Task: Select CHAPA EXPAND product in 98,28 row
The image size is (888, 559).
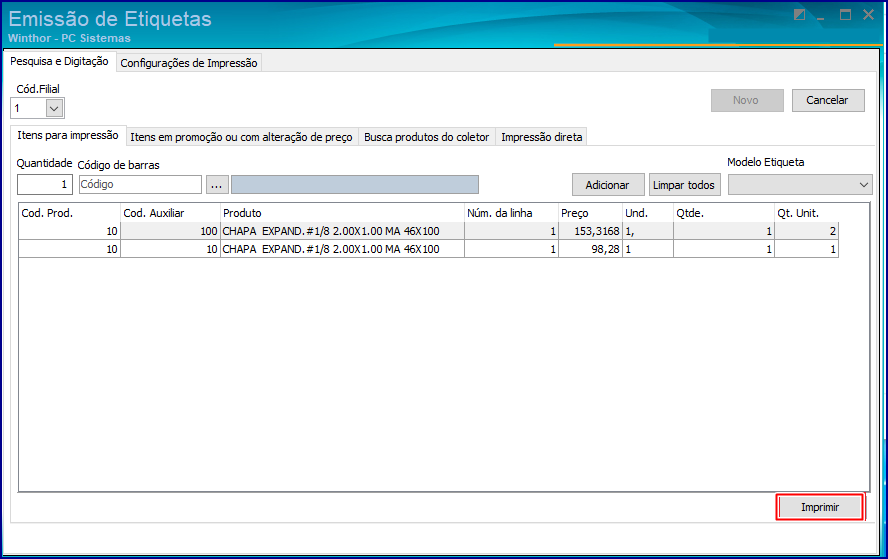Action: coord(342,249)
